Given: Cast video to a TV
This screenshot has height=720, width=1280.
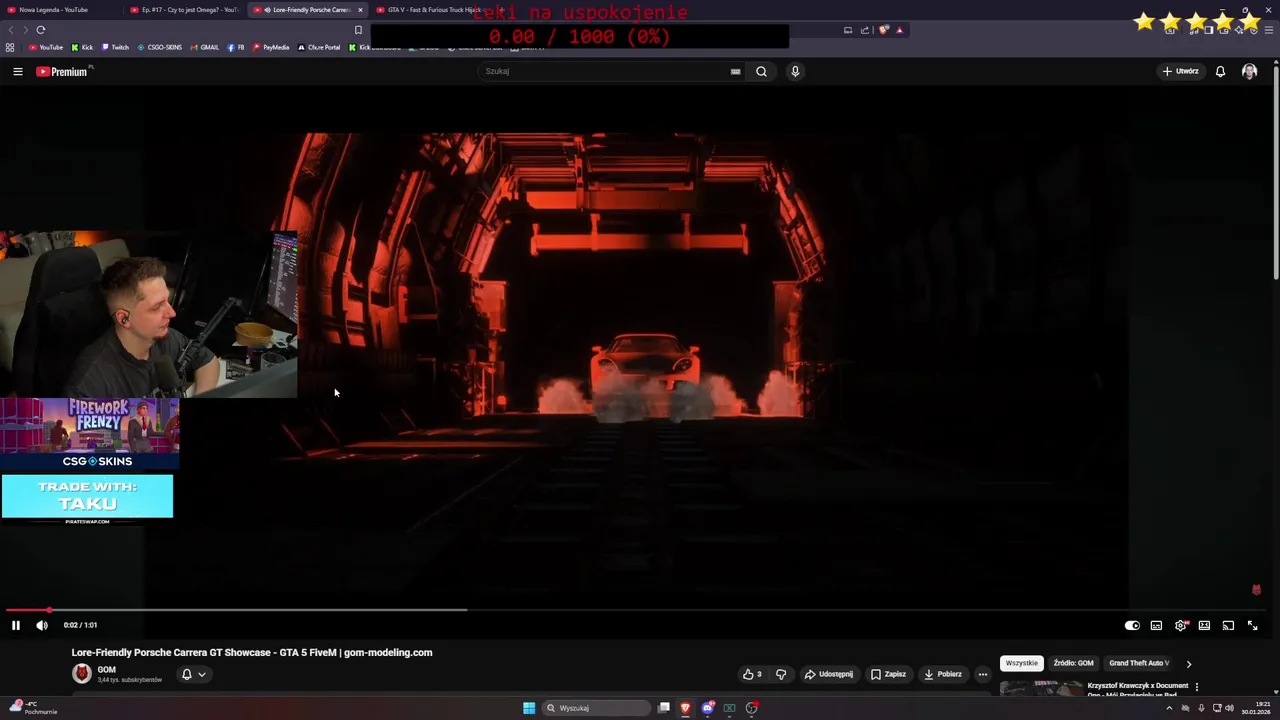Looking at the screenshot, I should click(x=1228, y=625).
